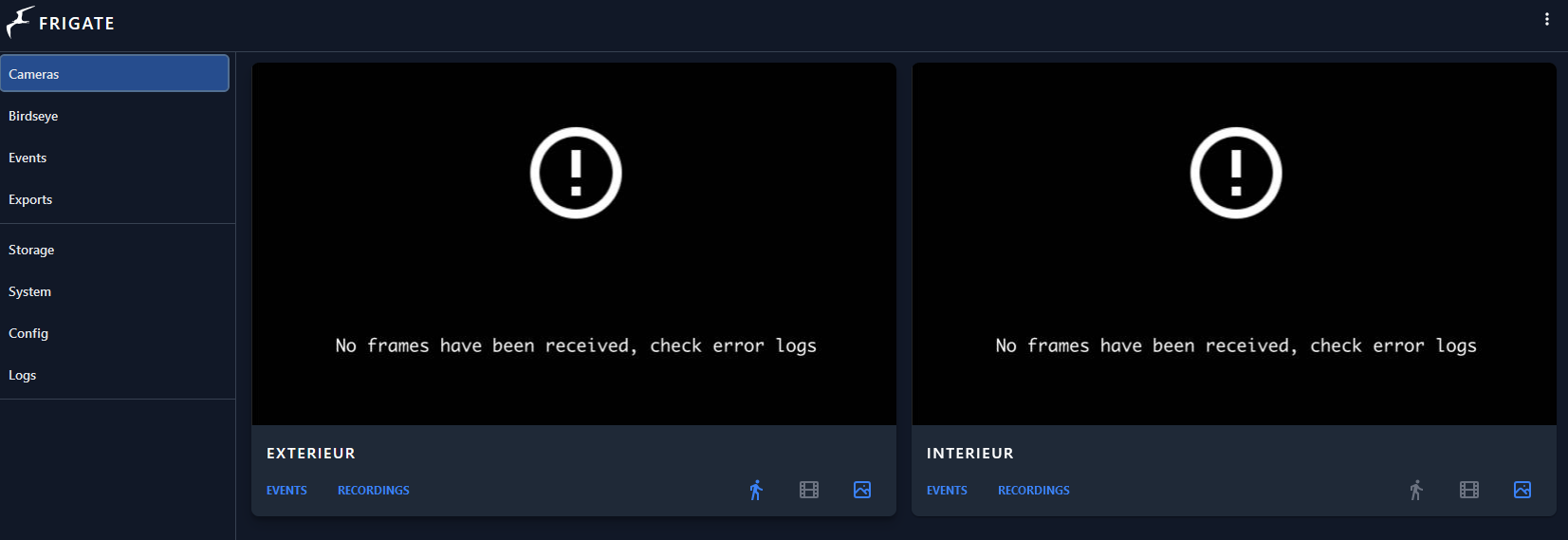Toggle person detection icon for INTERIEUR

point(1416,490)
